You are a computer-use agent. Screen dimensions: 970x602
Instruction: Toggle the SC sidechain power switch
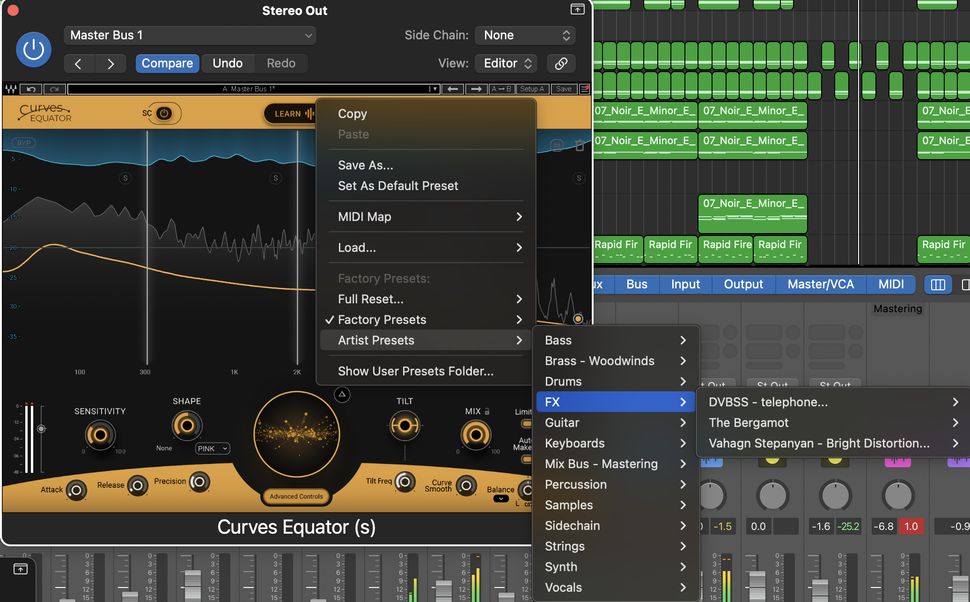tap(163, 114)
